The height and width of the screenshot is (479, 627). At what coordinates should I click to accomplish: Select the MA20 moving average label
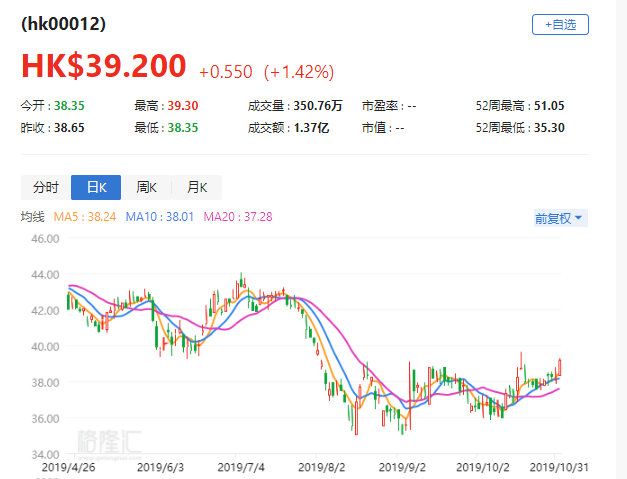(x=240, y=216)
